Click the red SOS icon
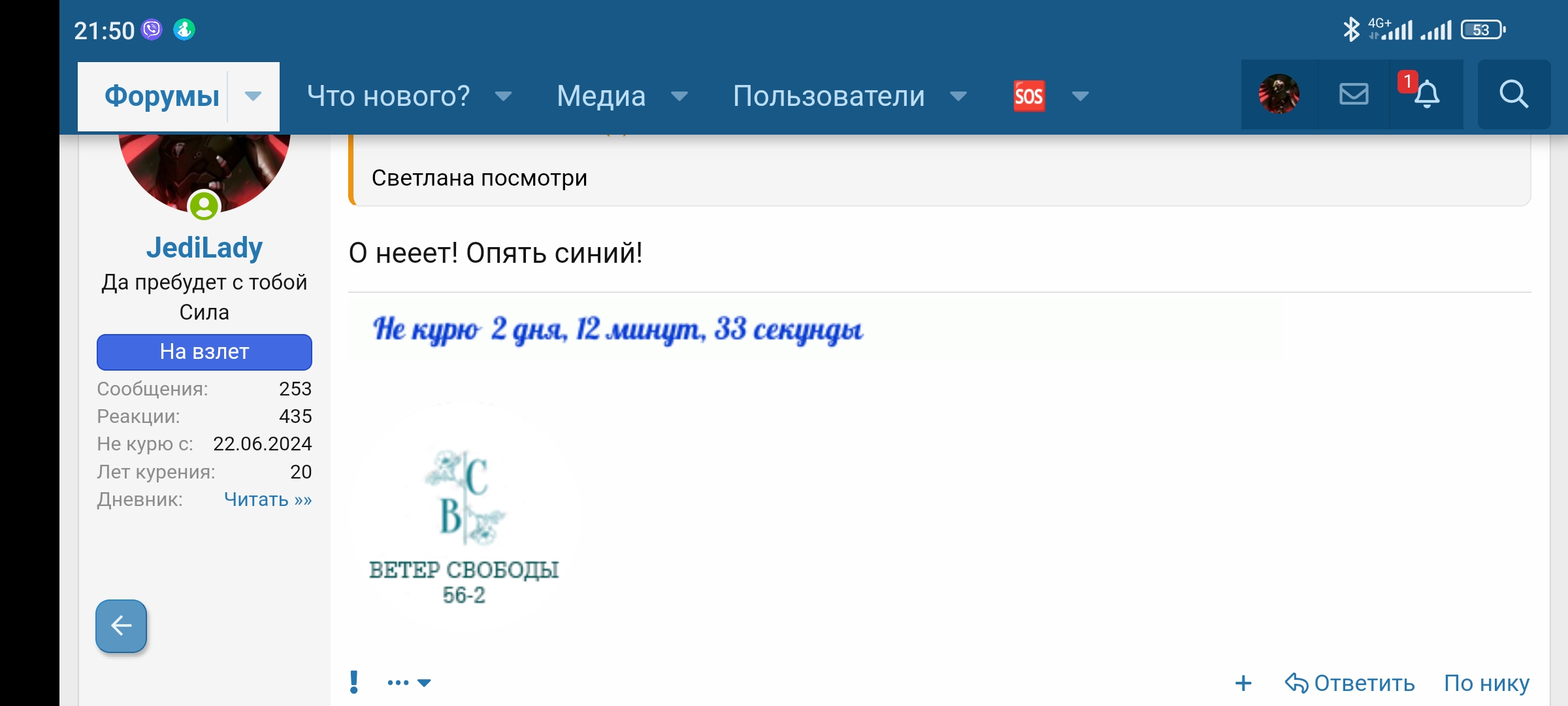1568x706 pixels. (x=1029, y=96)
